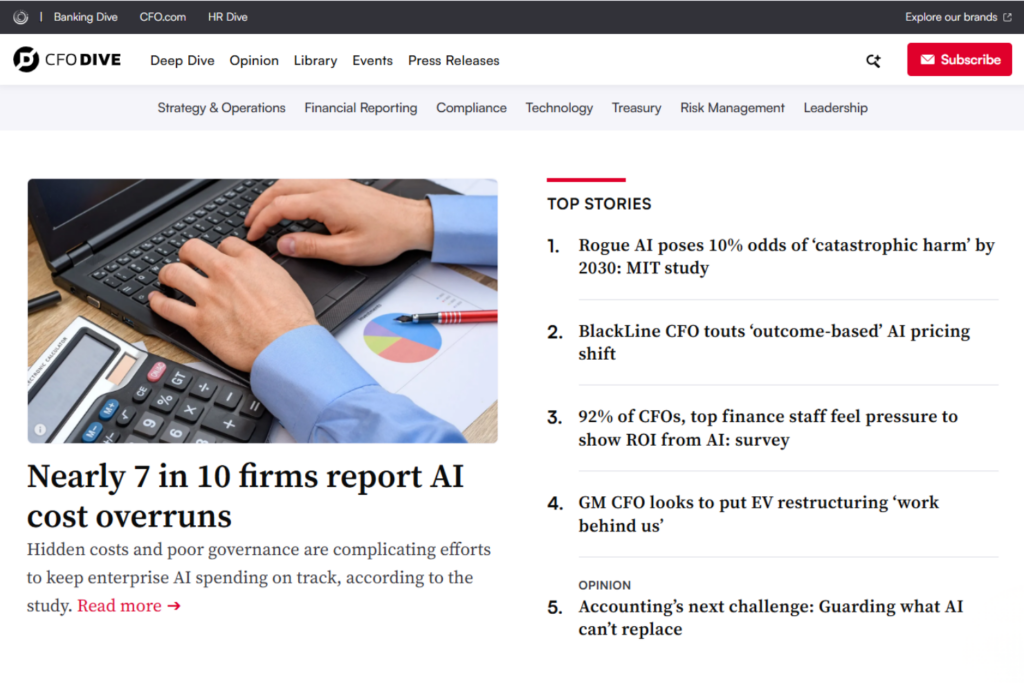Open story BlackLine CFO touts outcome-based AI pricing

tap(774, 342)
